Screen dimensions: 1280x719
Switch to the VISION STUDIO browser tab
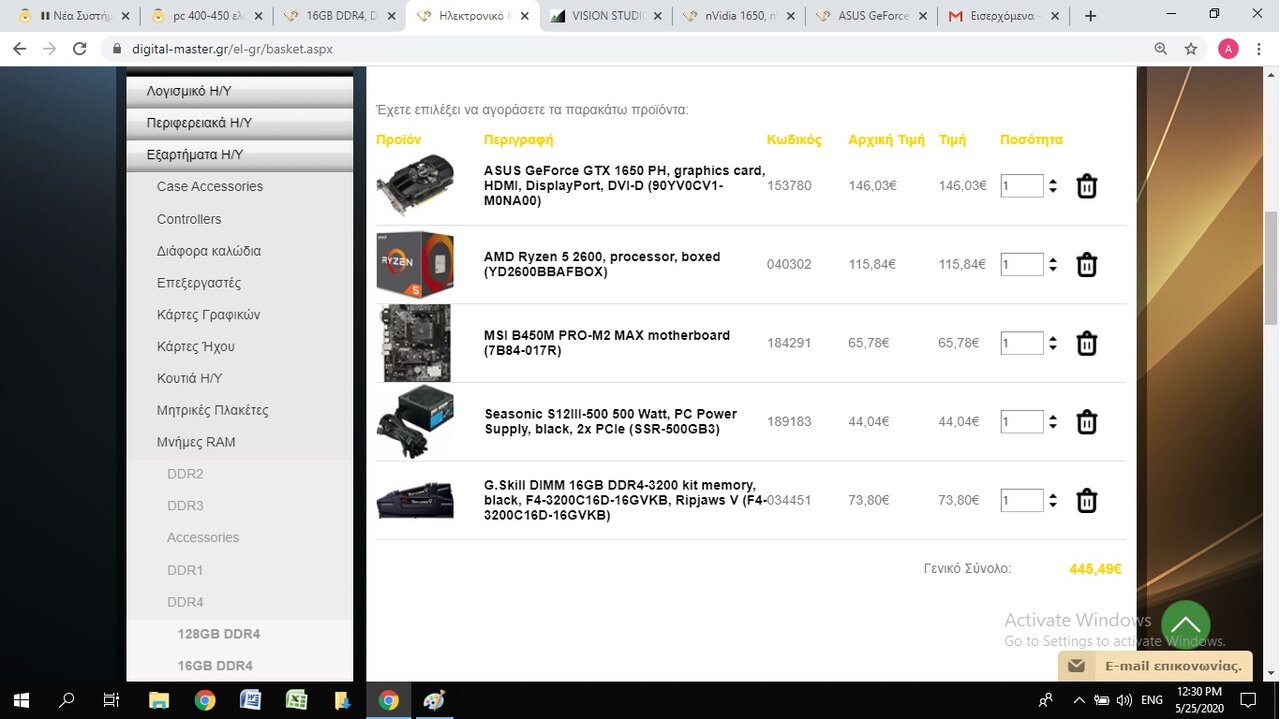(605, 16)
